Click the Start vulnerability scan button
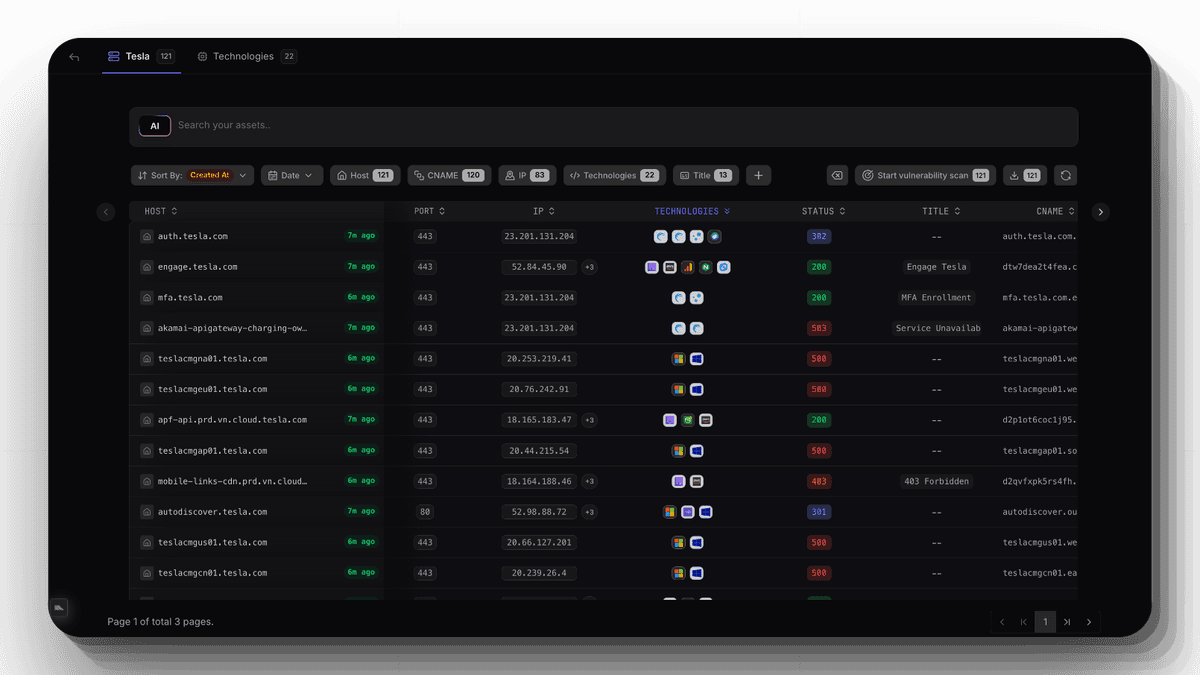1200x675 pixels. click(925, 175)
